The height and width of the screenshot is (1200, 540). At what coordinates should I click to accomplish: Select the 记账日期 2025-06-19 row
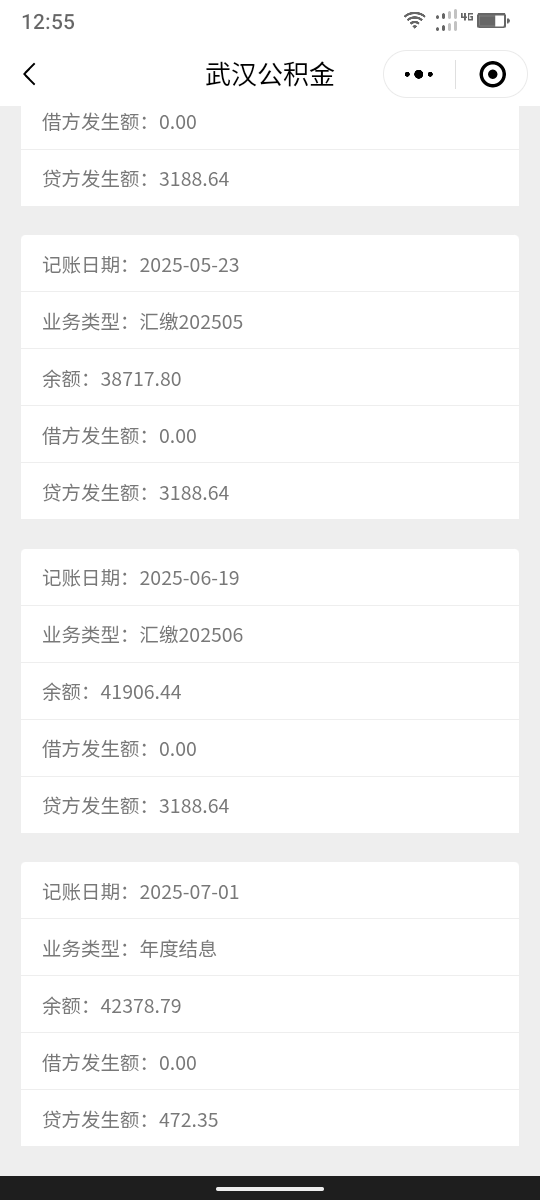pos(270,577)
